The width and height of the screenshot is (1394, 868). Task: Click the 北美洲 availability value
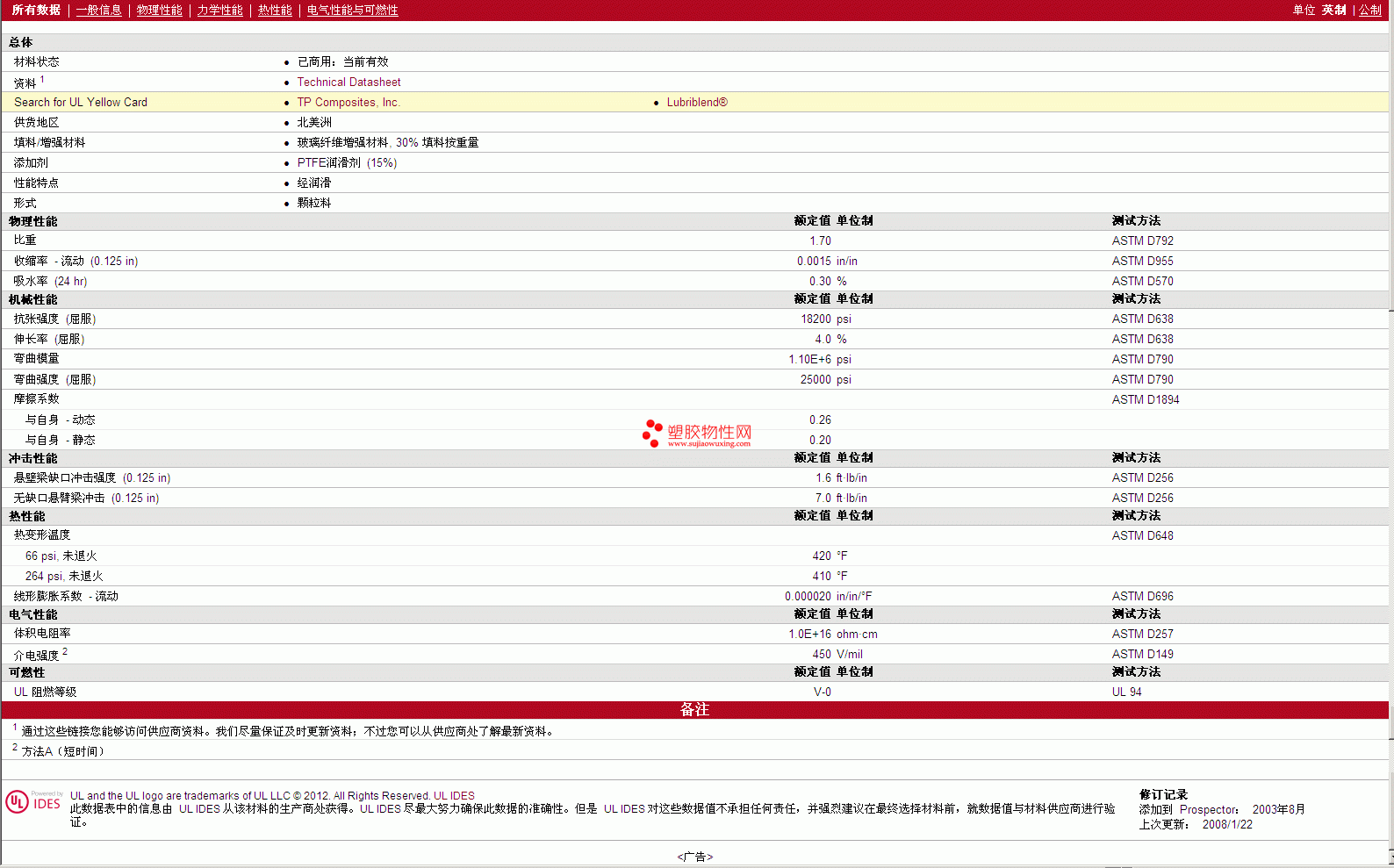tap(314, 122)
